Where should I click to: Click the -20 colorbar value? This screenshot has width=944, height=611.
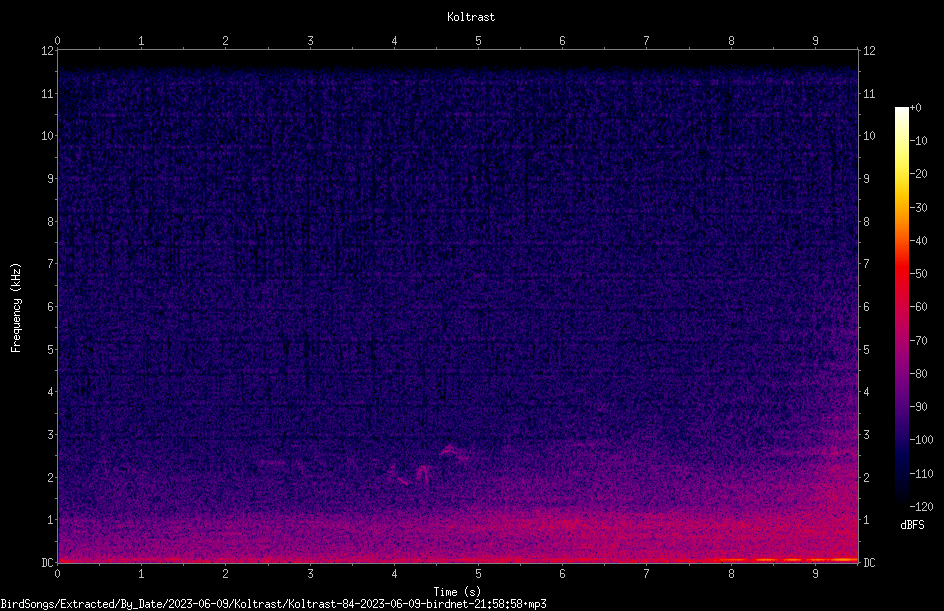click(918, 173)
